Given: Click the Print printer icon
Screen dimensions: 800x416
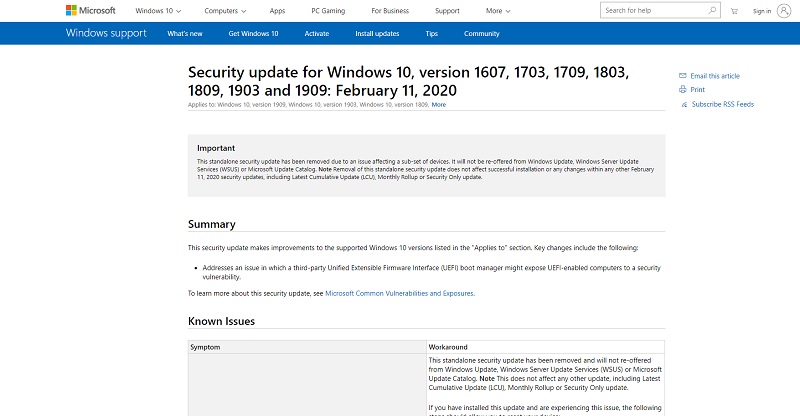Looking at the screenshot, I should coord(683,90).
